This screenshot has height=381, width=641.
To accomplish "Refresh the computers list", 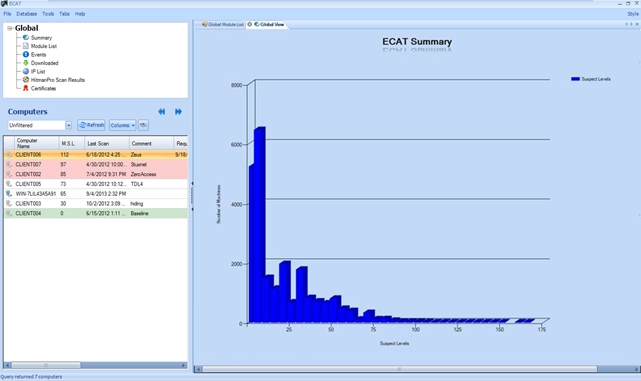I will pyautogui.click(x=91, y=125).
